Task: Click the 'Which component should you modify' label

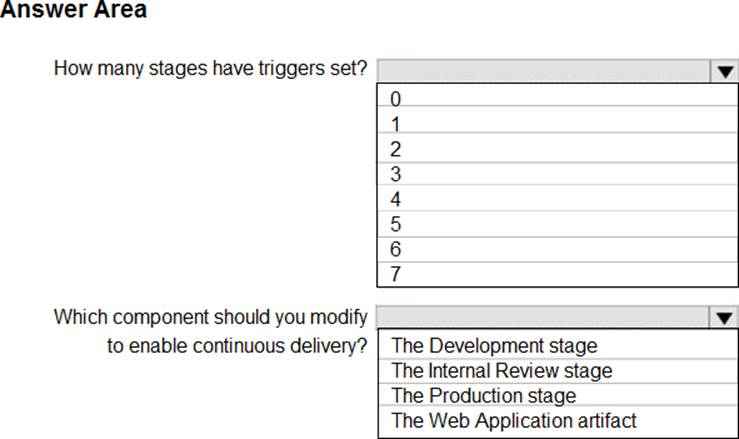Action: tap(210, 317)
